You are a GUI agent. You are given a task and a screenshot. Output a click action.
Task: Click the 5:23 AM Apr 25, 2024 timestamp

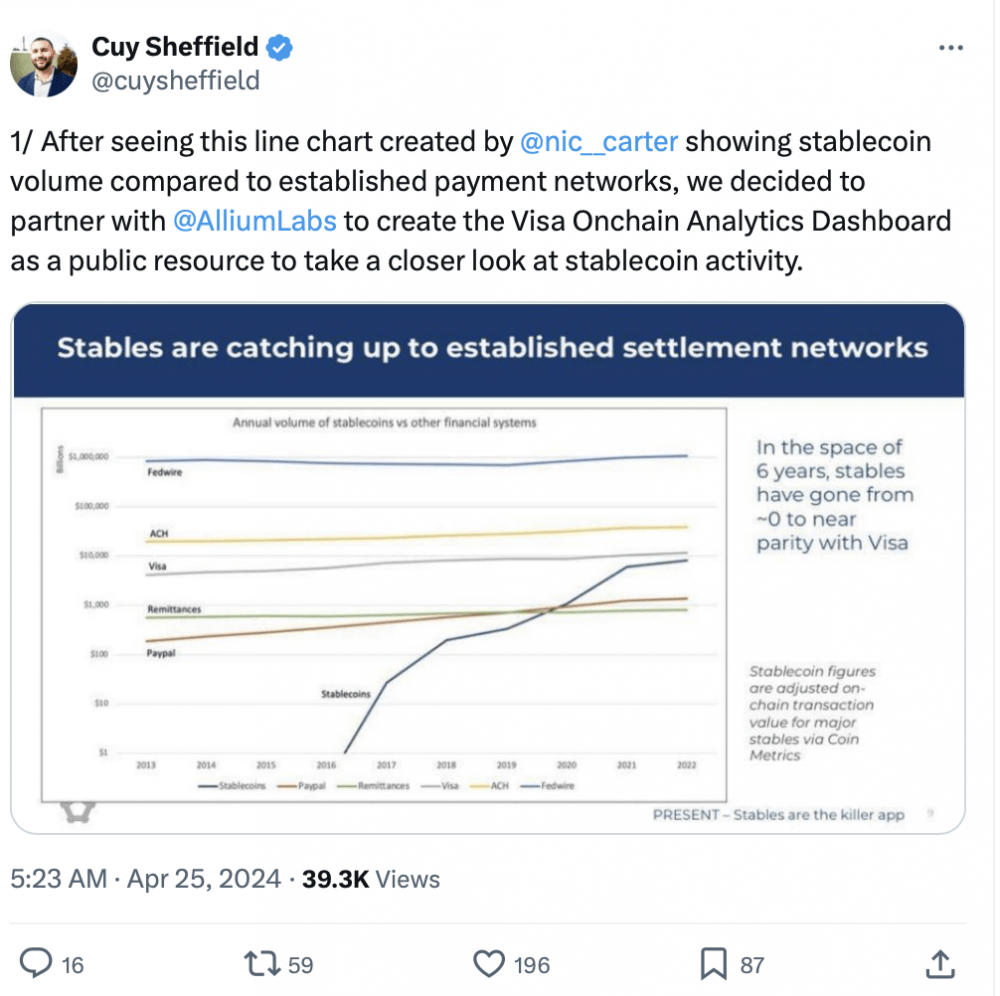pos(145,879)
